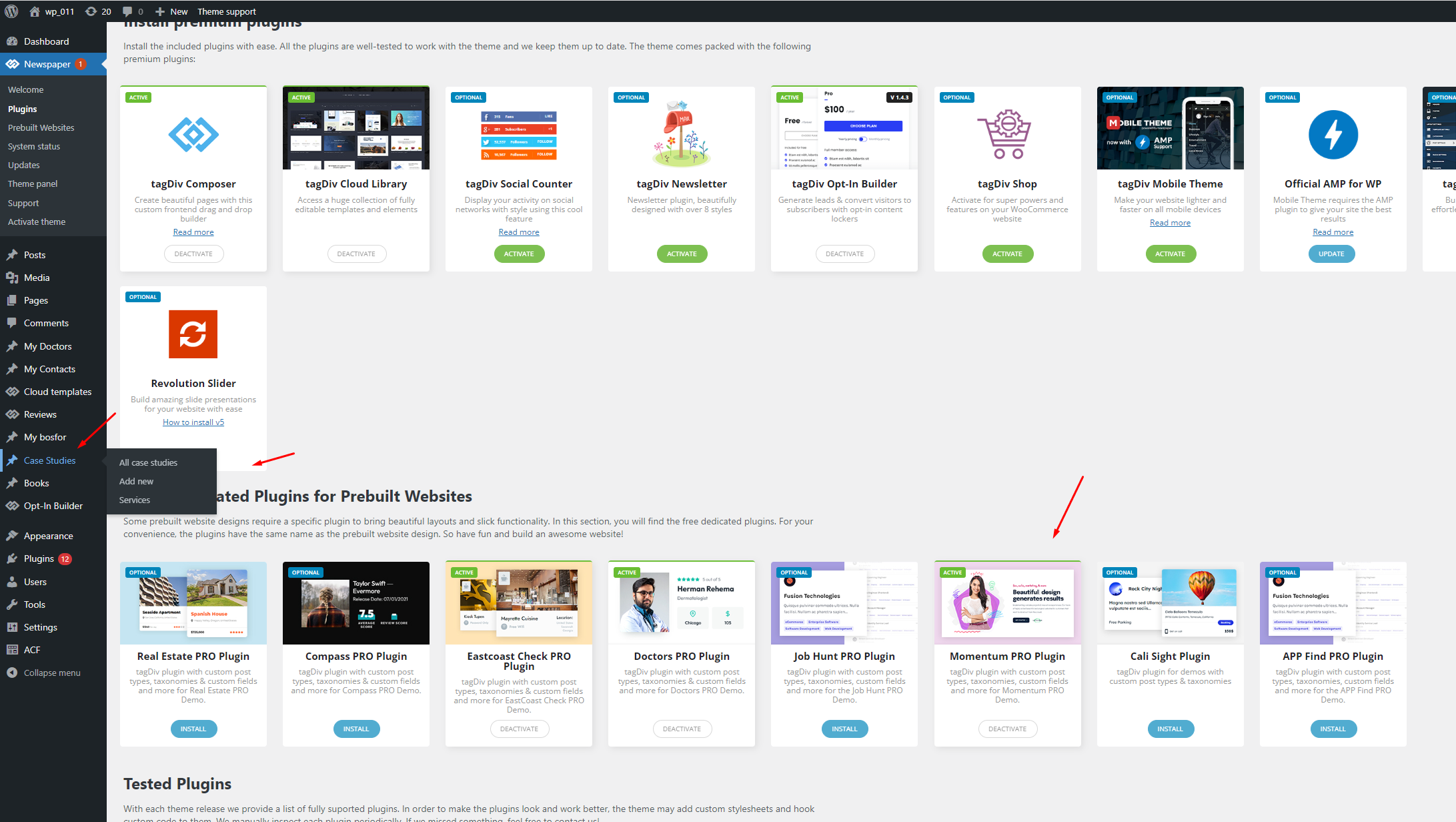Deactivate the Eastcoast Check PRO Plugin
The height and width of the screenshot is (822, 1456).
coord(519,729)
